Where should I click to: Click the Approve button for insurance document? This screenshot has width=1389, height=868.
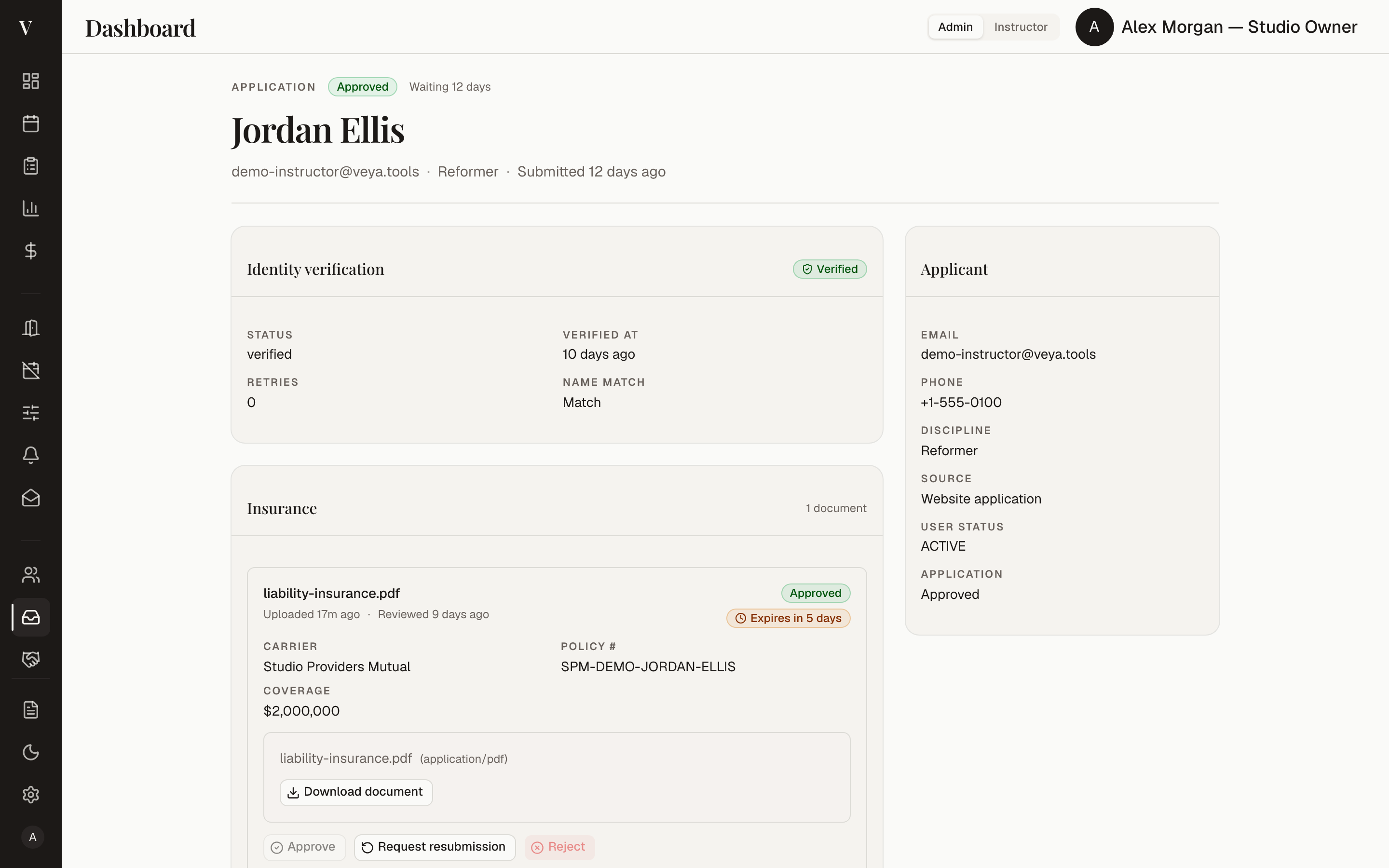pyautogui.click(x=304, y=847)
